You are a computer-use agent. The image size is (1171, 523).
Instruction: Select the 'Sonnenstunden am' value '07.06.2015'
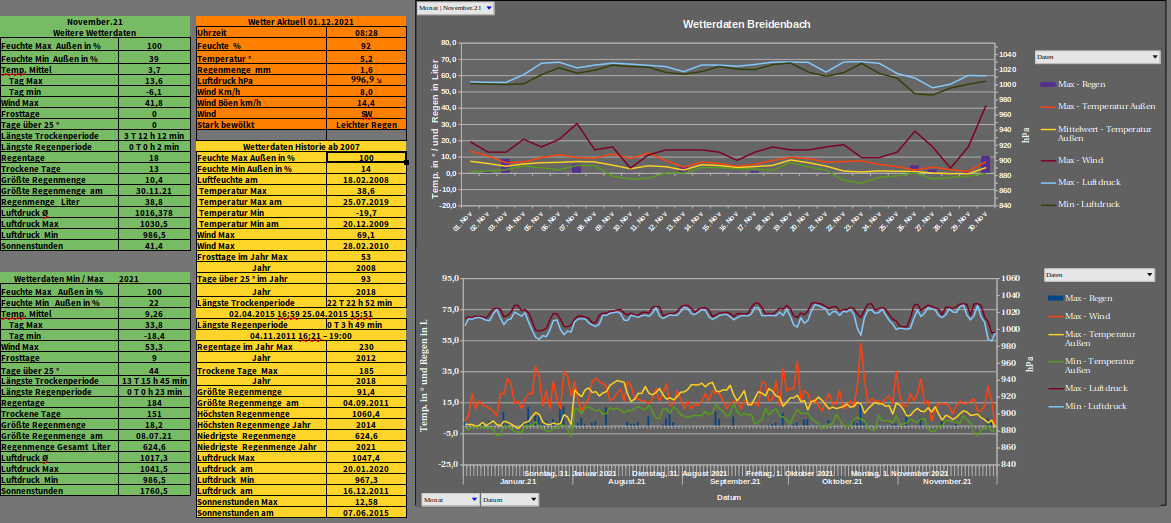(x=367, y=513)
